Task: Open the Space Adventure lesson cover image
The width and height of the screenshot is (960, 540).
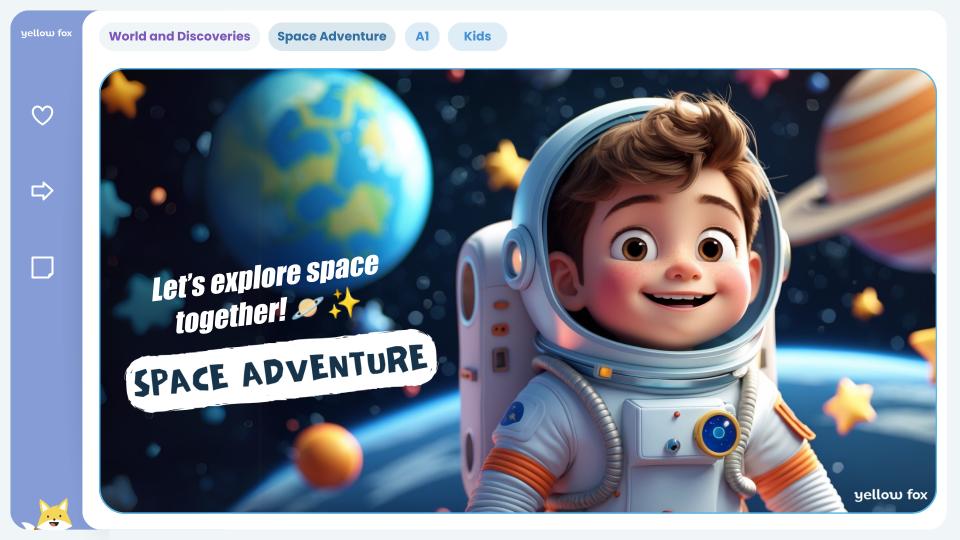Action: [x=518, y=291]
